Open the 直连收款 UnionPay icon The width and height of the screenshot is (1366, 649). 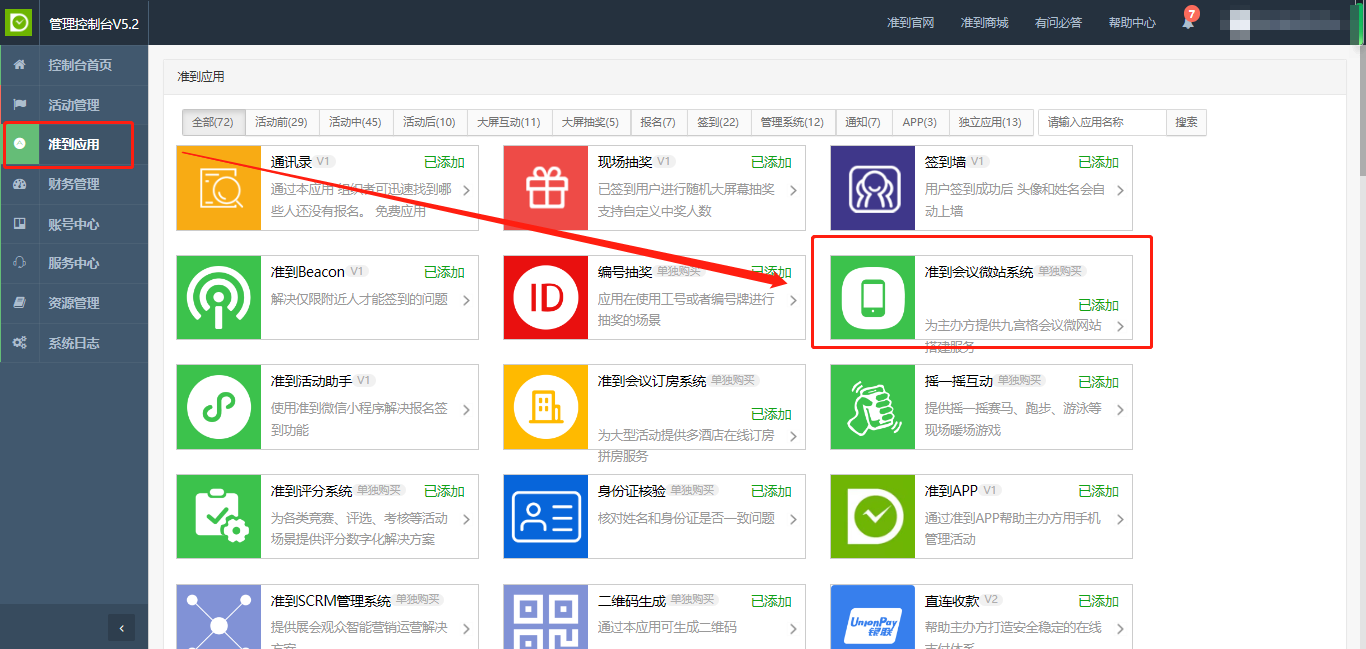(x=872, y=620)
